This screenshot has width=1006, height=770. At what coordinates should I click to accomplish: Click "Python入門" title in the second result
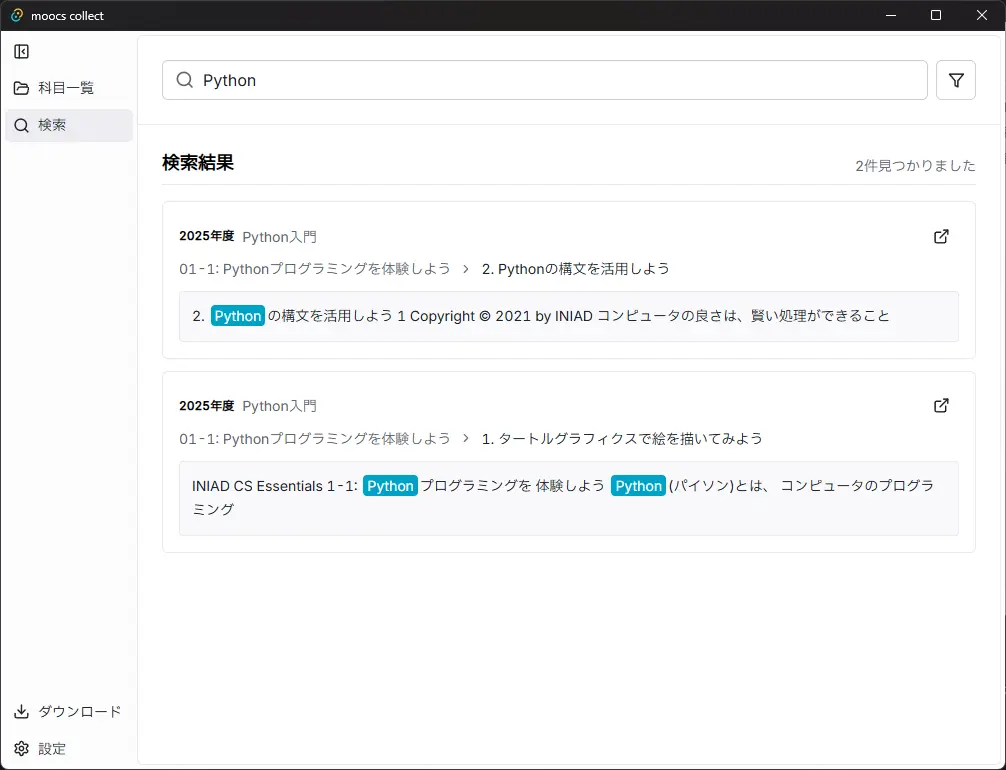pos(279,406)
